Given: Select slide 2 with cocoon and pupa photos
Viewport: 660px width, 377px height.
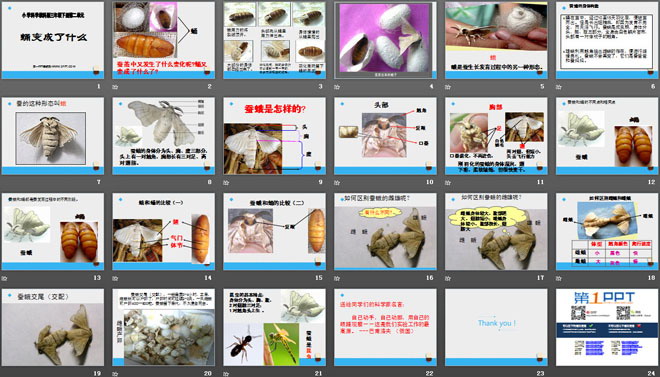Looking at the screenshot, I should click(x=164, y=40).
